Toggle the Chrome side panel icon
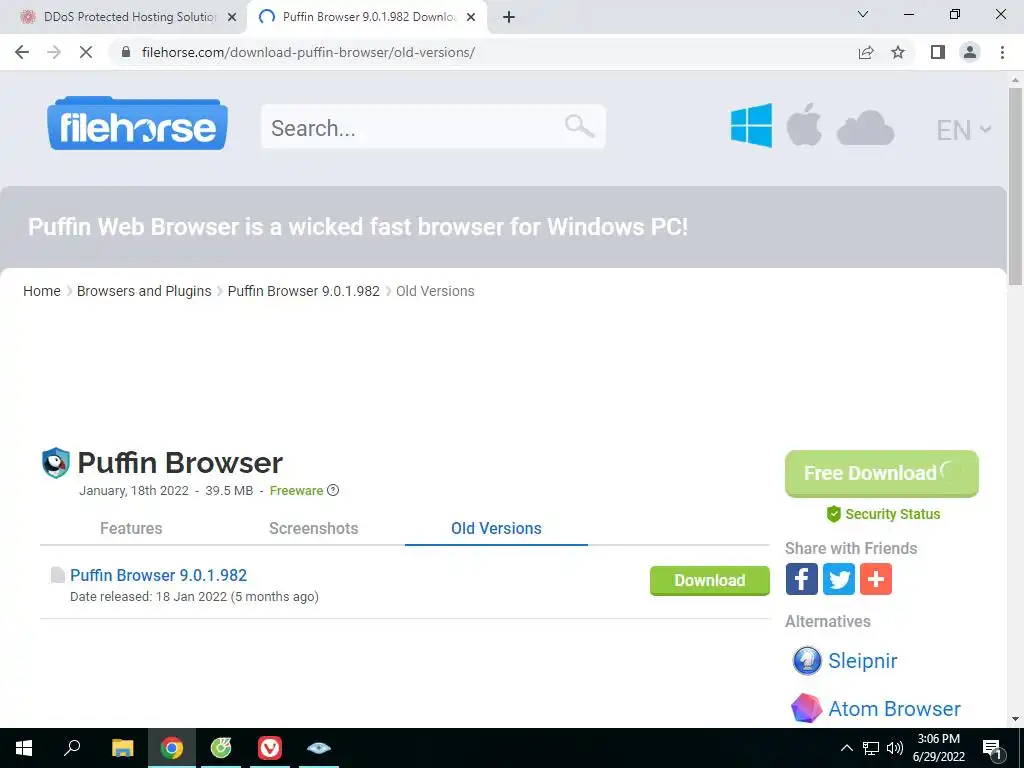Screen dimensions: 1024x768 click(938, 52)
